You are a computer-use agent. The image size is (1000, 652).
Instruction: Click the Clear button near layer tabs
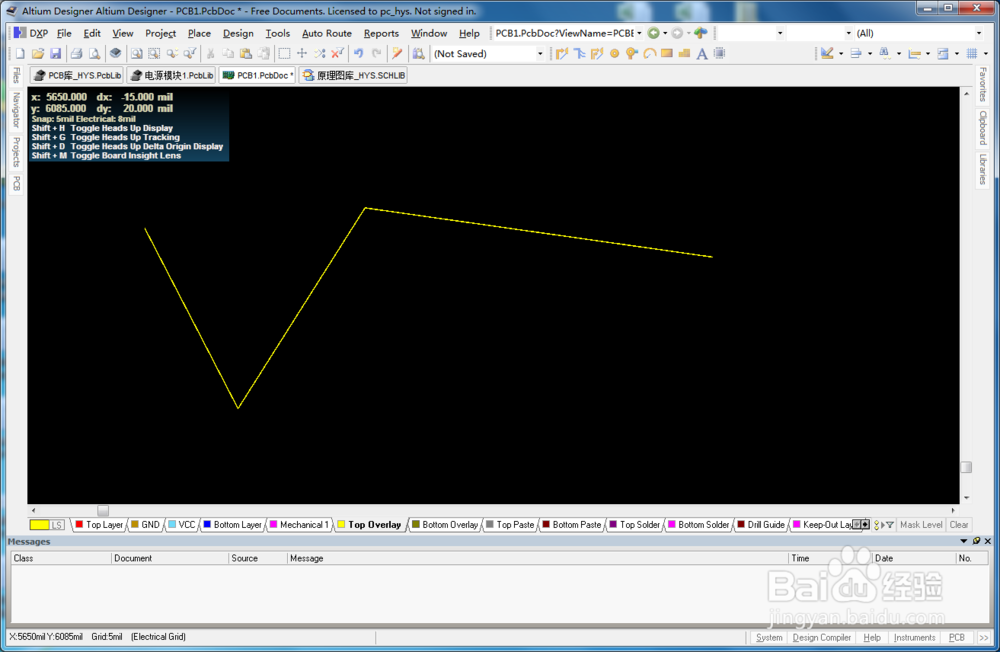(959, 524)
